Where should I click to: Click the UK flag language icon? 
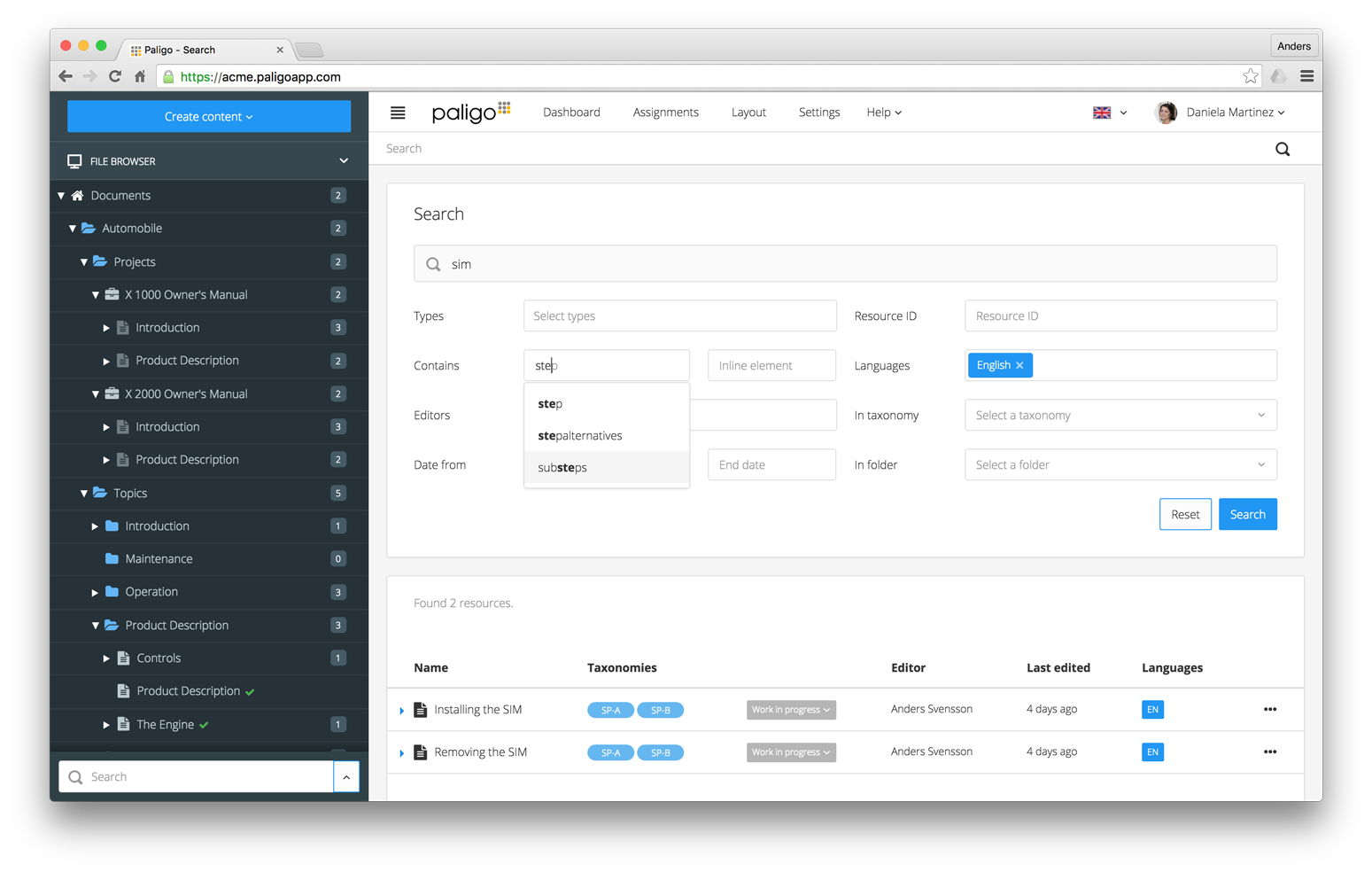point(1102,113)
